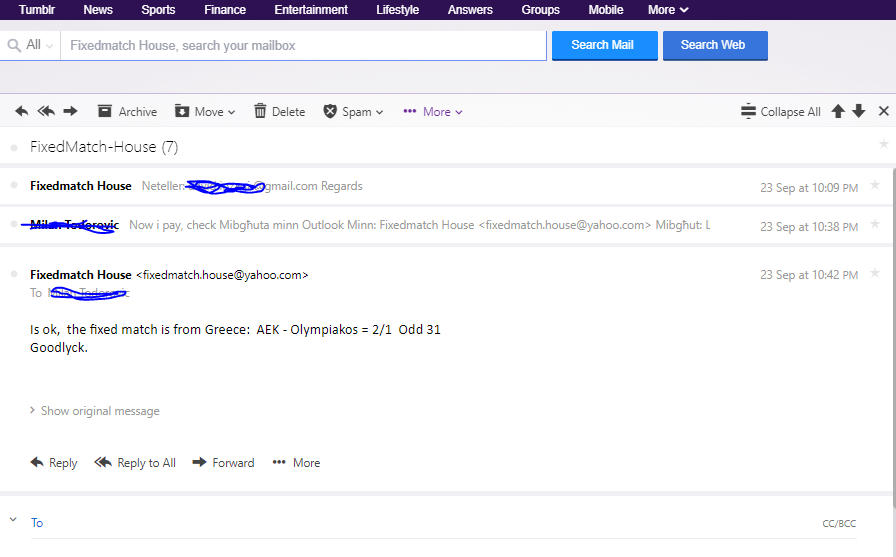Screen dimensions: 896x557
Task: Toggle unread dot for 10:09 PM message
Action: [x=14, y=185]
